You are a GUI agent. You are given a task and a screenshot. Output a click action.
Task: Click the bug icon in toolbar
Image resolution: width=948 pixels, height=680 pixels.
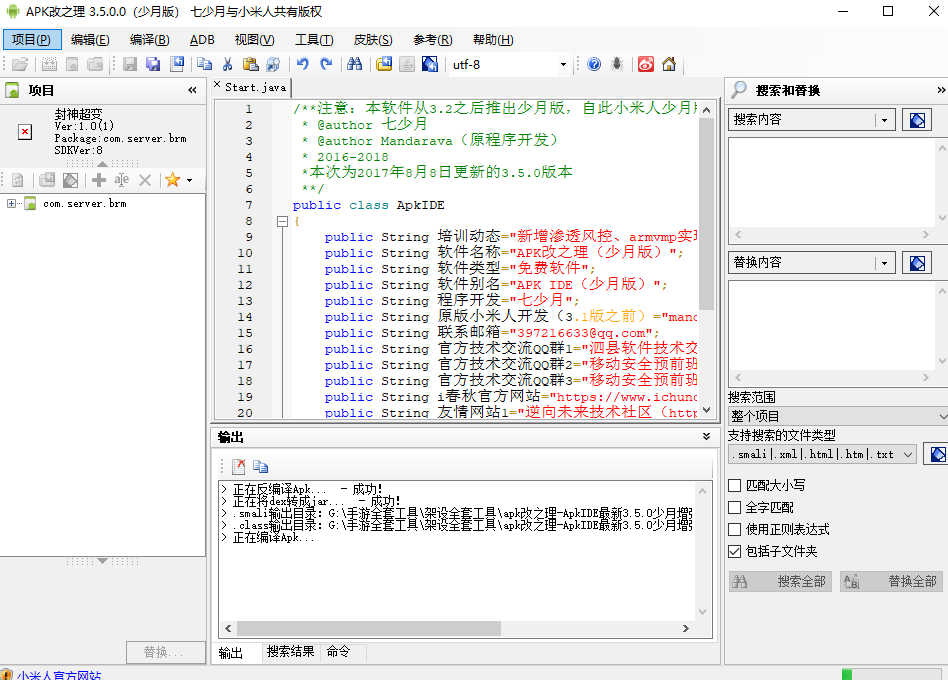pyautogui.click(x=617, y=64)
